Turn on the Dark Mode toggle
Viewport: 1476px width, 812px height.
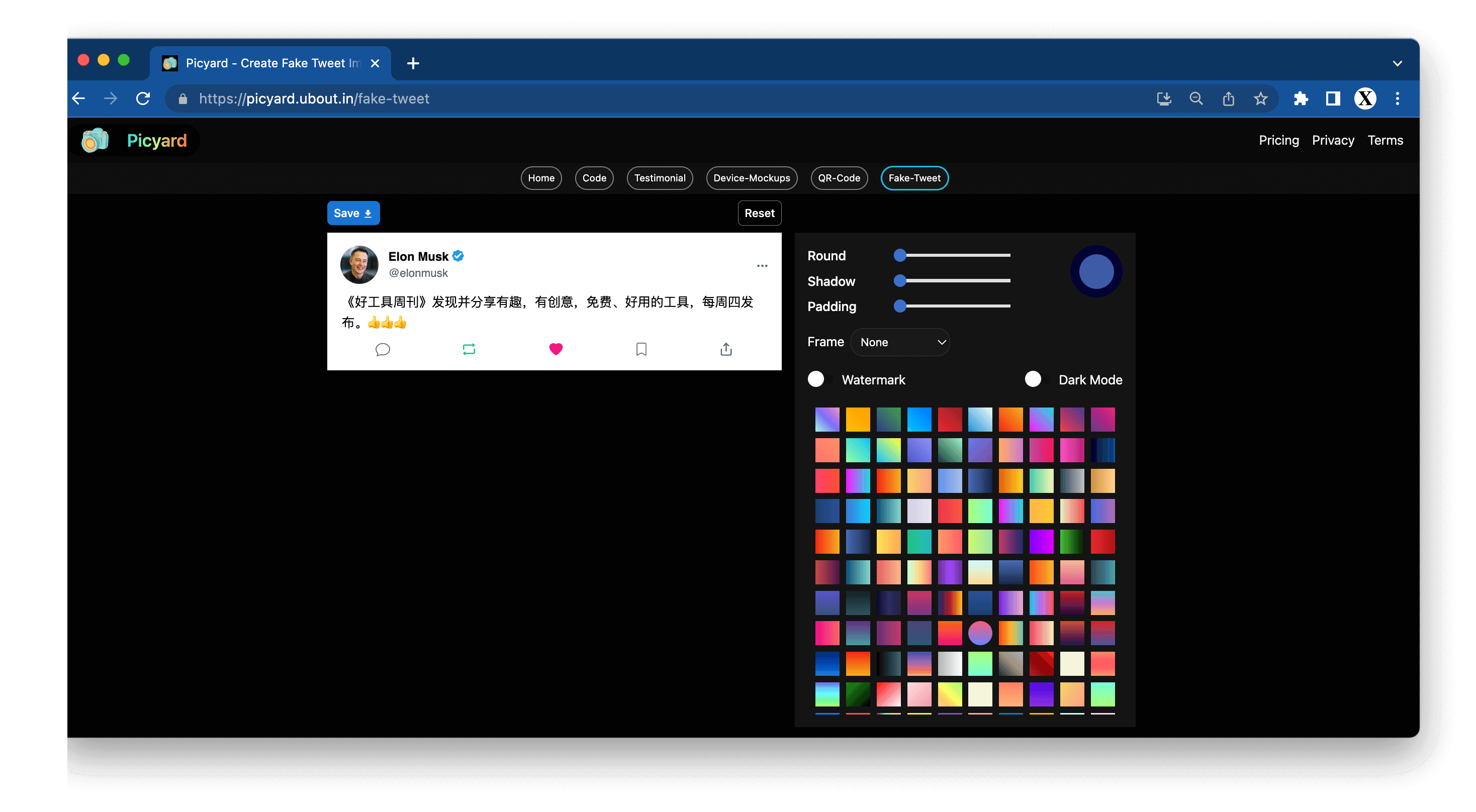1037,379
